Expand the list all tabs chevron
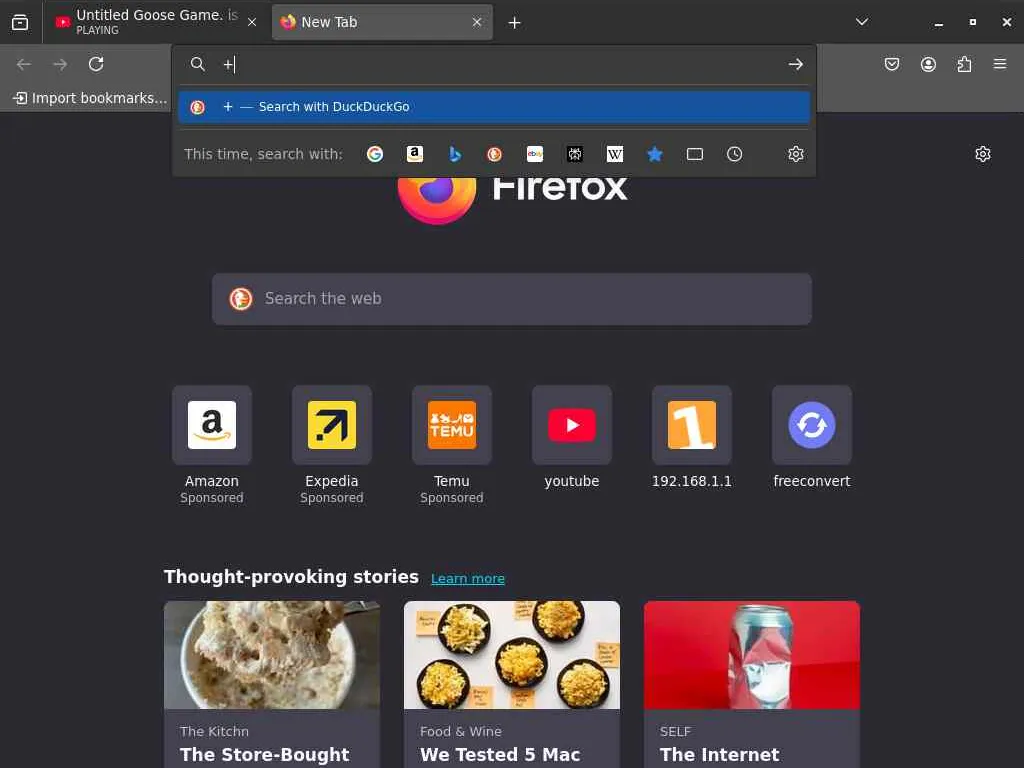Image resolution: width=1024 pixels, height=768 pixels. tap(862, 22)
